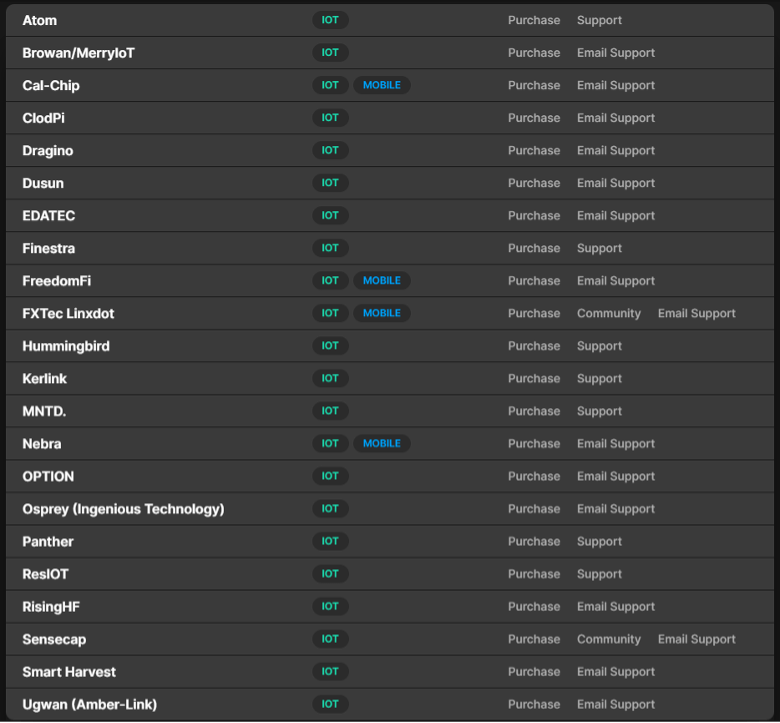Click Email Support for Dusun
Image resolution: width=780 pixels, height=723 pixels.
pyautogui.click(x=616, y=183)
